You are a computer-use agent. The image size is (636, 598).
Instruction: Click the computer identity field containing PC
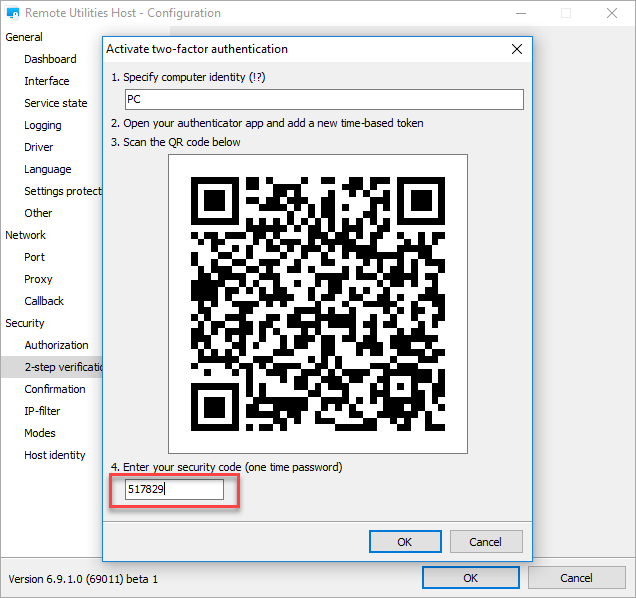click(x=324, y=99)
